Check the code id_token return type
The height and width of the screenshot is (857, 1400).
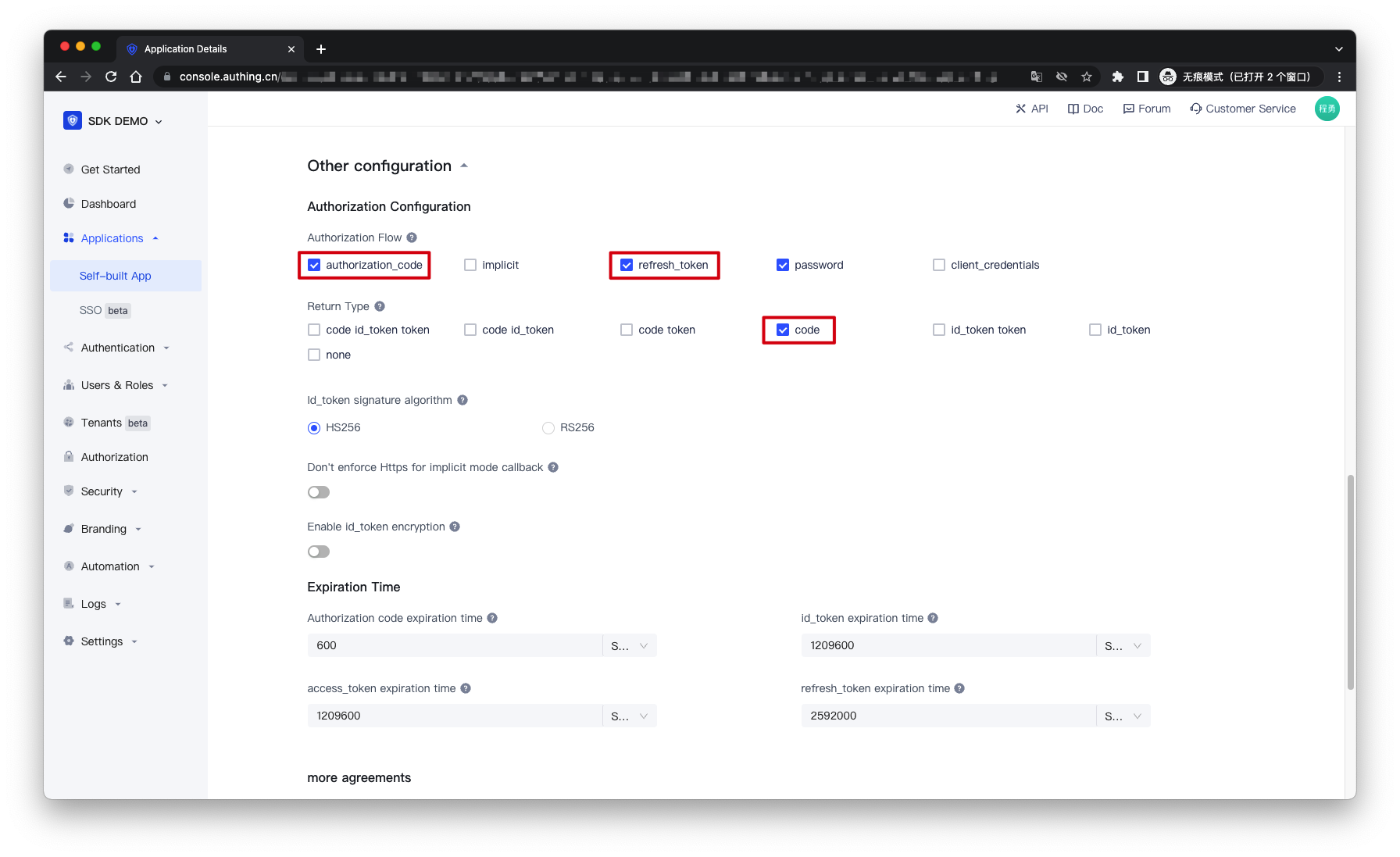click(470, 330)
